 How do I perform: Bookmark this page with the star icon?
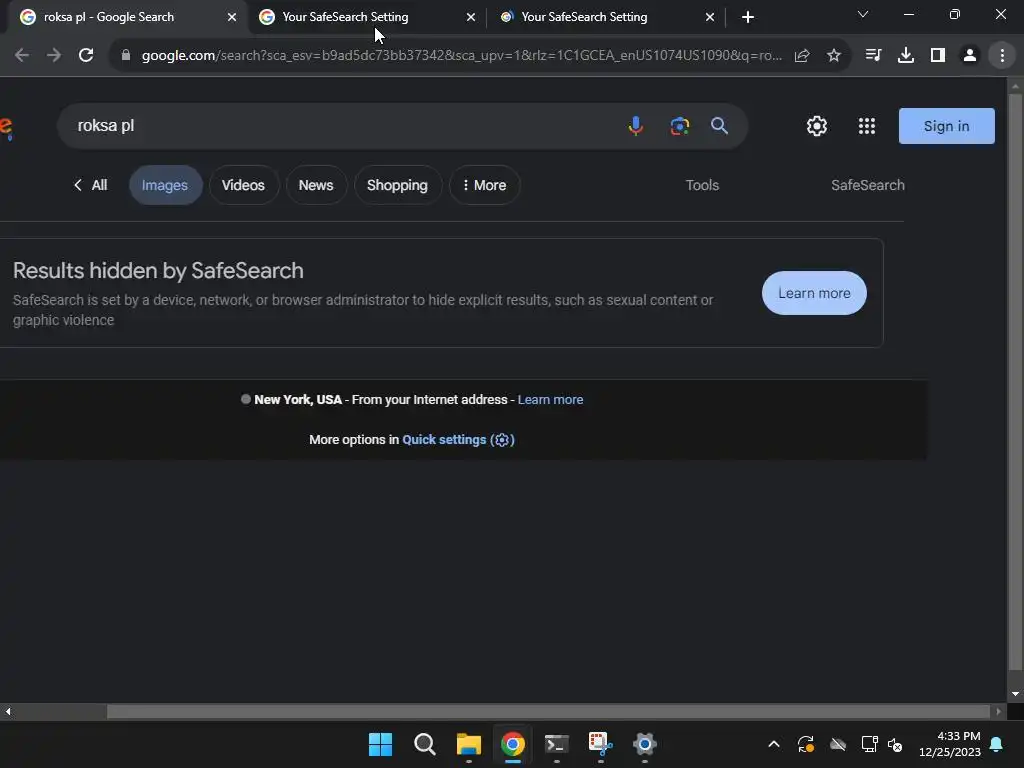(834, 56)
